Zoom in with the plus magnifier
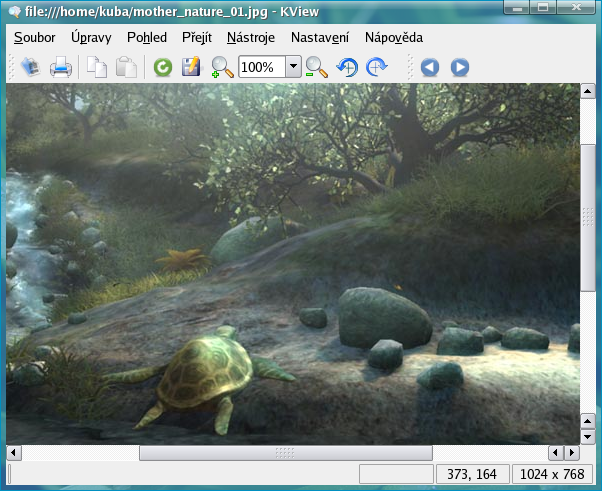This screenshot has width=602, height=491. click(x=222, y=67)
